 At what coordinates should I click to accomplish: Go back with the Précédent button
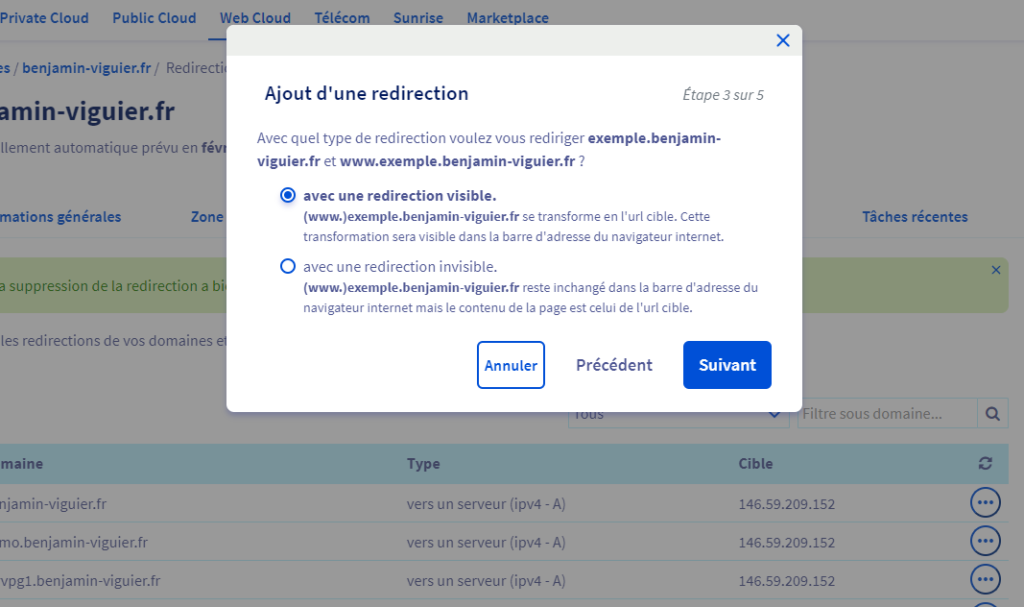point(614,365)
